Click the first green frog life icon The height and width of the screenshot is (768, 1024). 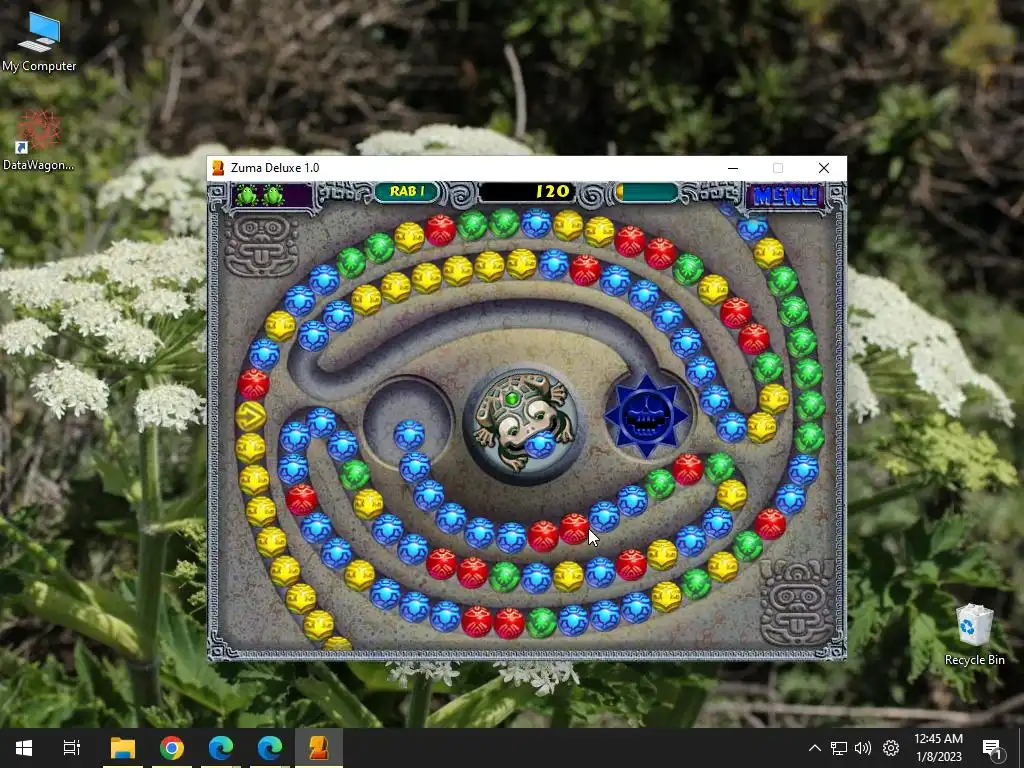[248, 195]
